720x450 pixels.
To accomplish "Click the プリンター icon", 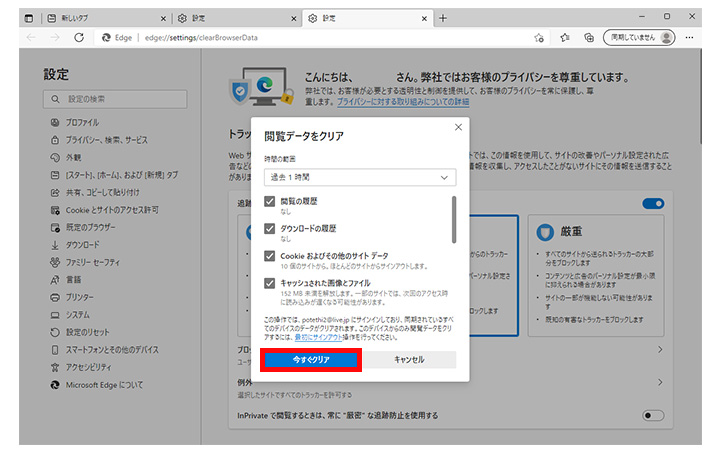I will click(55, 298).
